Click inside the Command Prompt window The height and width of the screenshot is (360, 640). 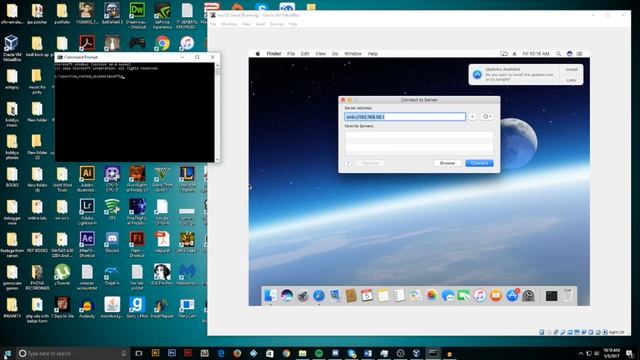tap(135, 112)
